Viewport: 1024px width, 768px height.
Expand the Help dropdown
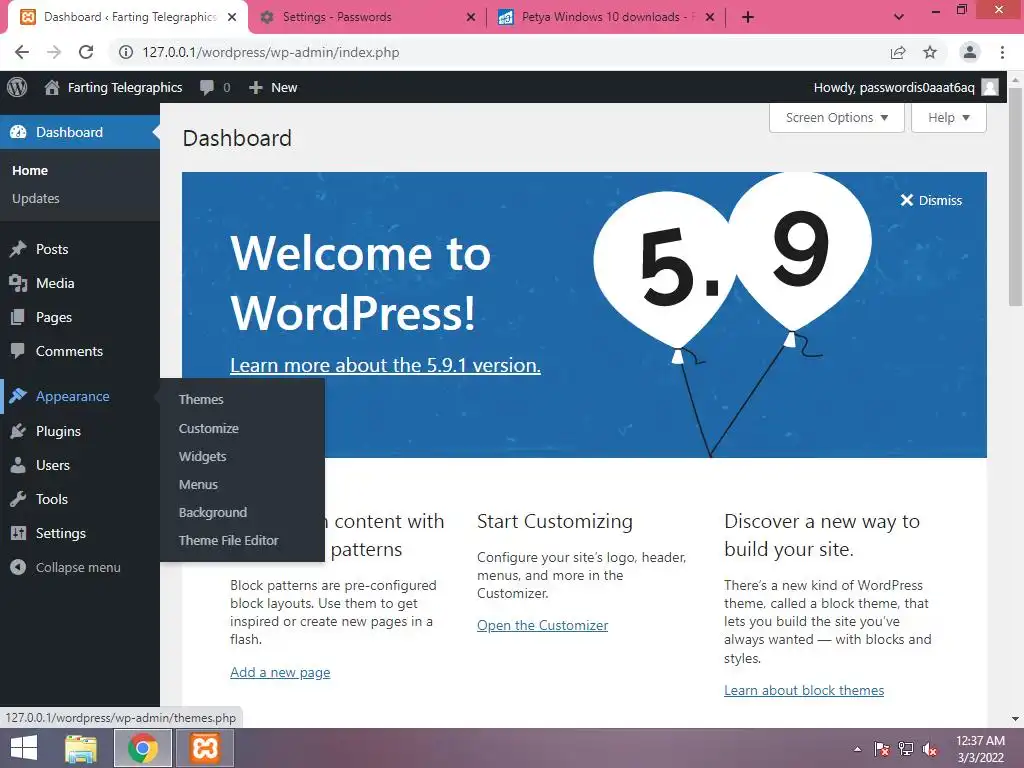pyautogui.click(x=948, y=118)
